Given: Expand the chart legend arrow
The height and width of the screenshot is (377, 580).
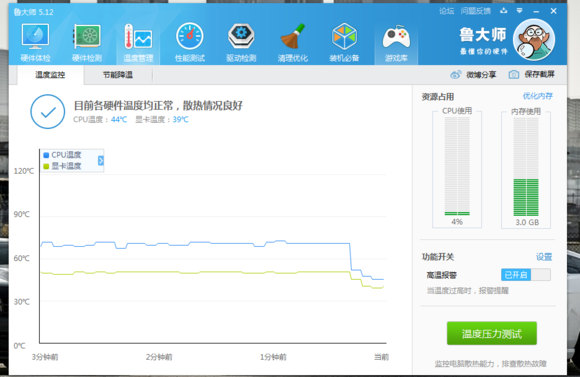Looking at the screenshot, I should tap(101, 161).
